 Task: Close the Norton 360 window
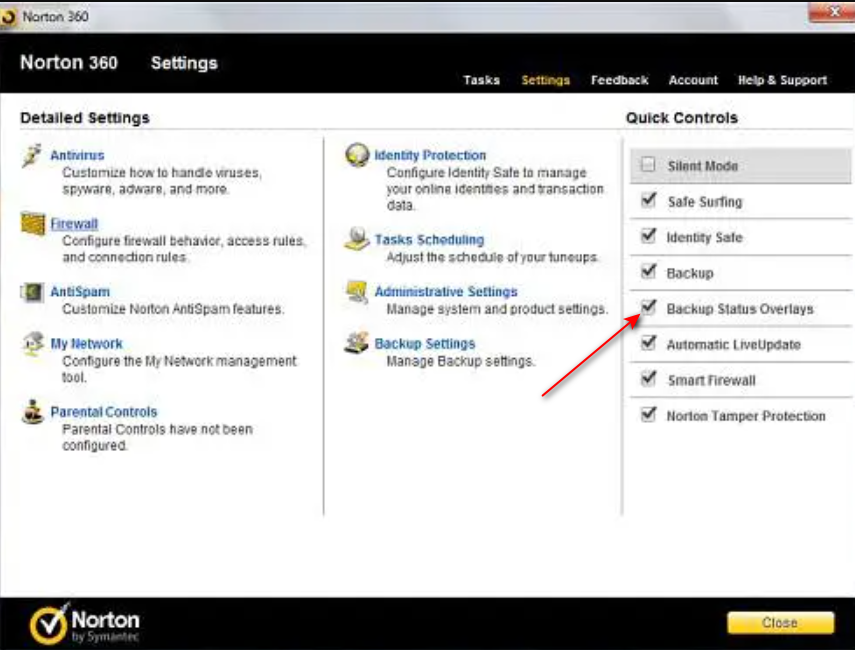(832, 11)
